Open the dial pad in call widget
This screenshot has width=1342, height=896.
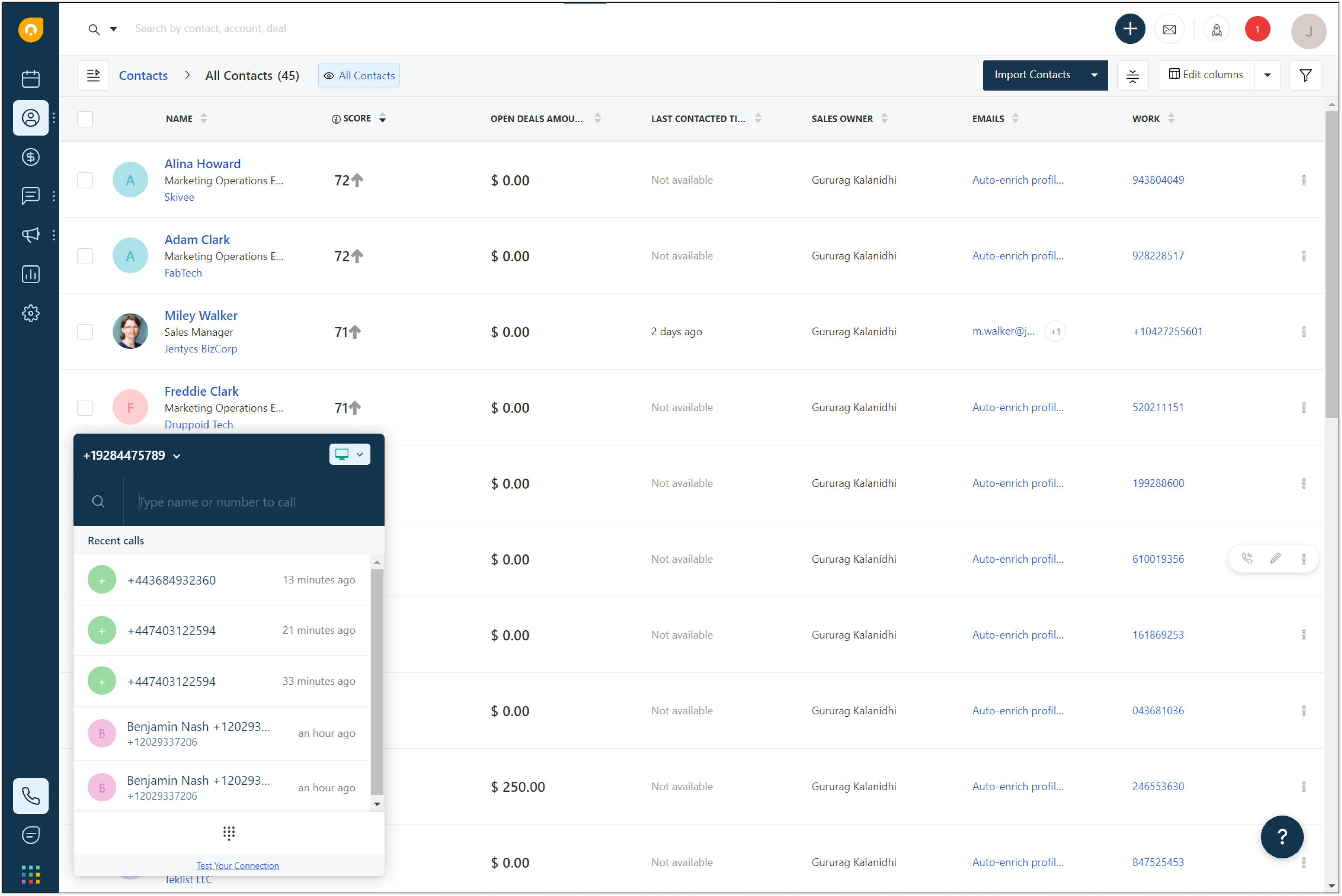(229, 832)
